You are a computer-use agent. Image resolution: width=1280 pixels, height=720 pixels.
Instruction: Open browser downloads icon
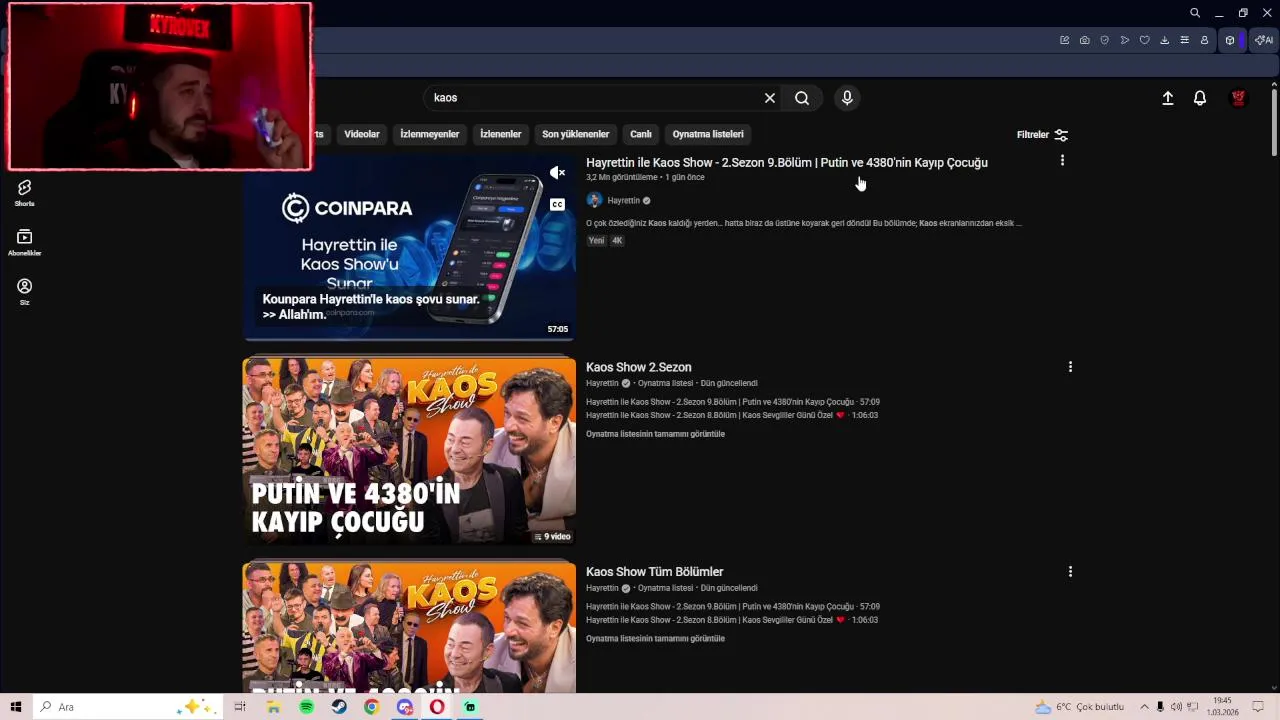tap(1164, 40)
